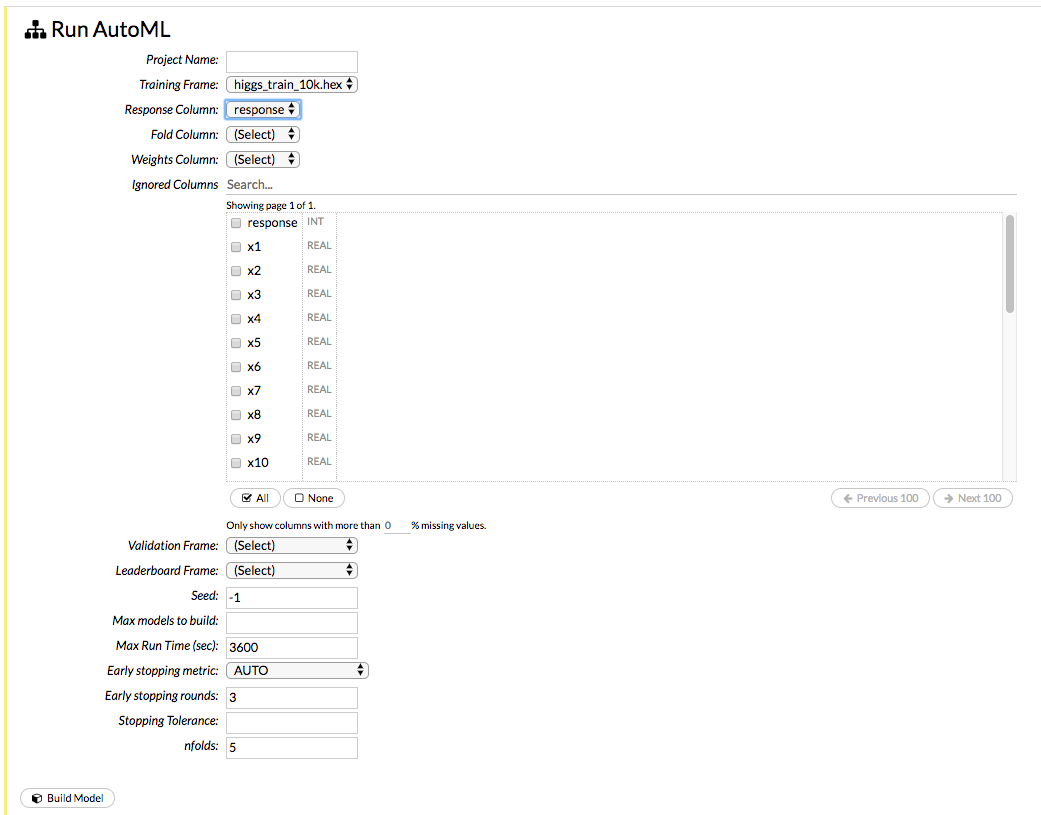1041x815 pixels.
Task: Open the Validation Frame selector
Action: [291, 545]
